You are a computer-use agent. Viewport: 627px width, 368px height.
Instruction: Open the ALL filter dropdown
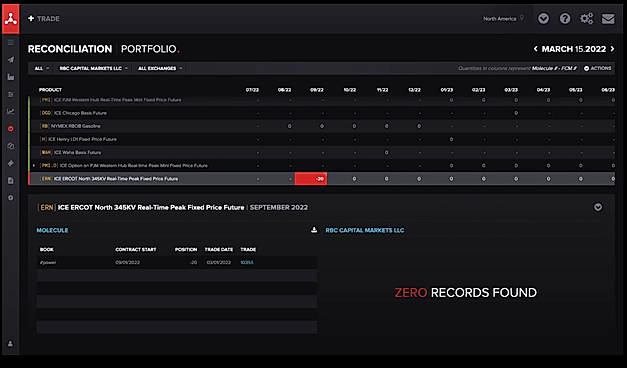(42, 68)
